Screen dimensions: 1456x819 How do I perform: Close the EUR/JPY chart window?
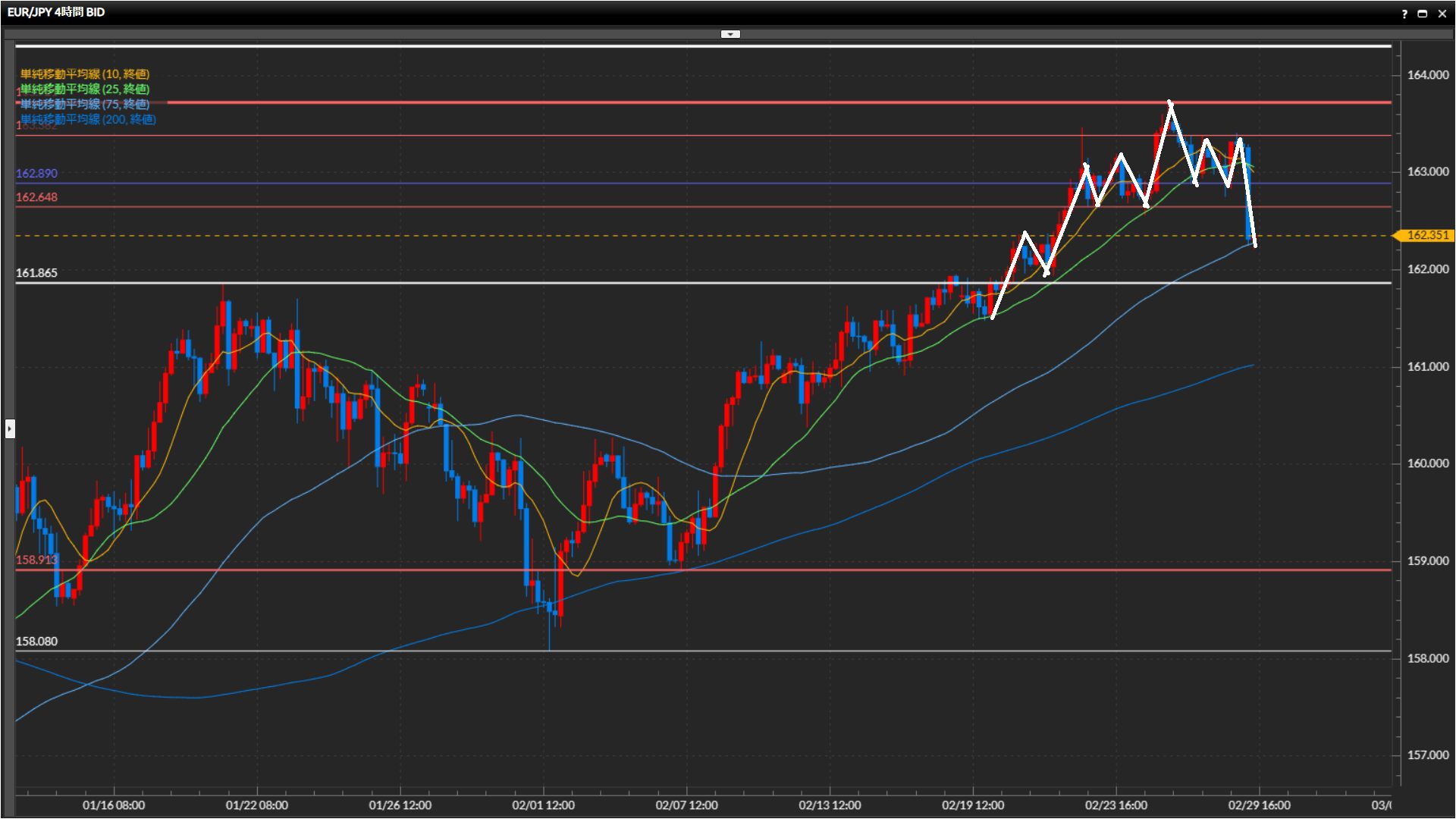pyautogui.click(x=1442, y=14)
